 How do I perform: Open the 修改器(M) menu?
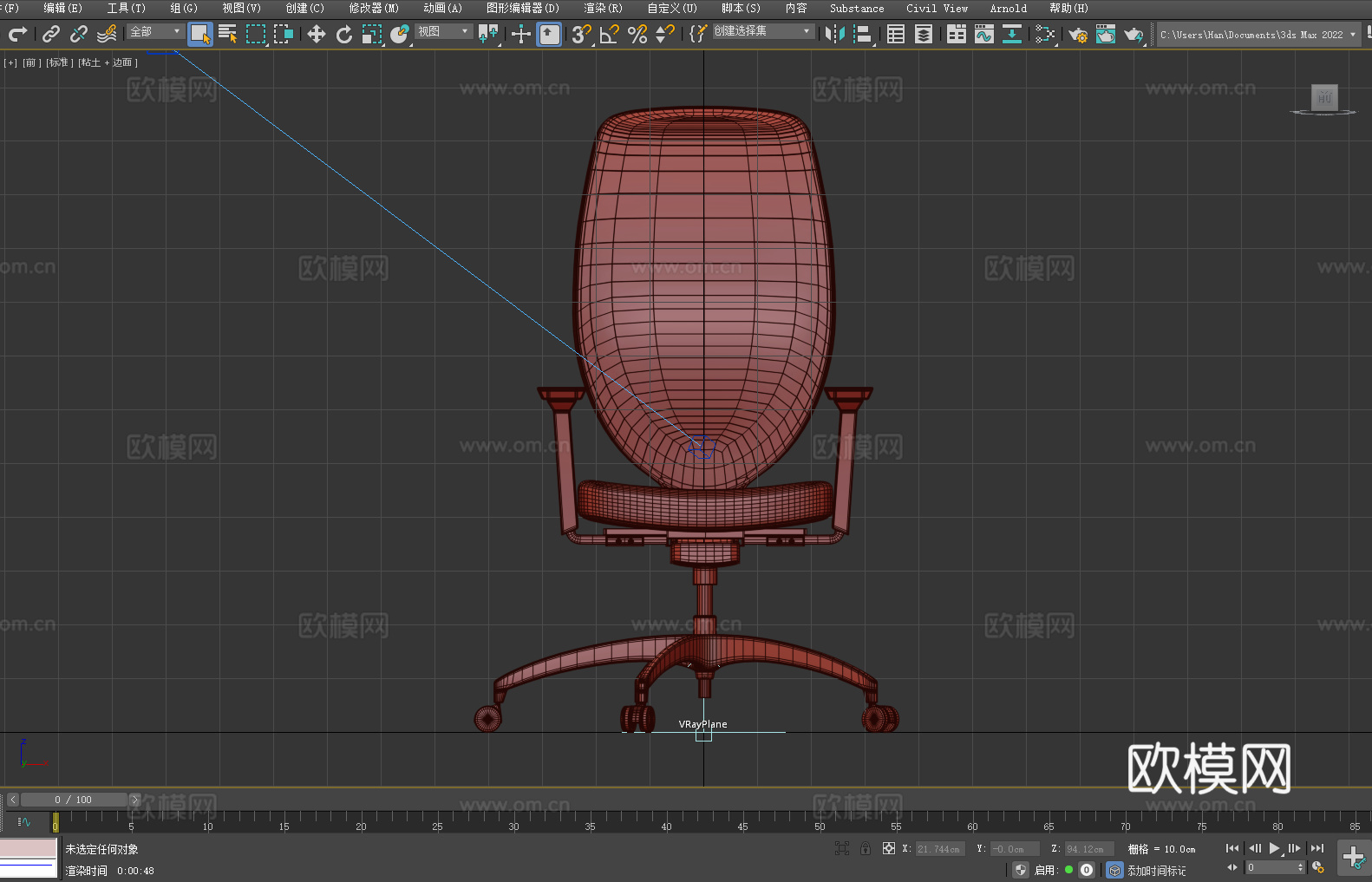pos(374,8)
